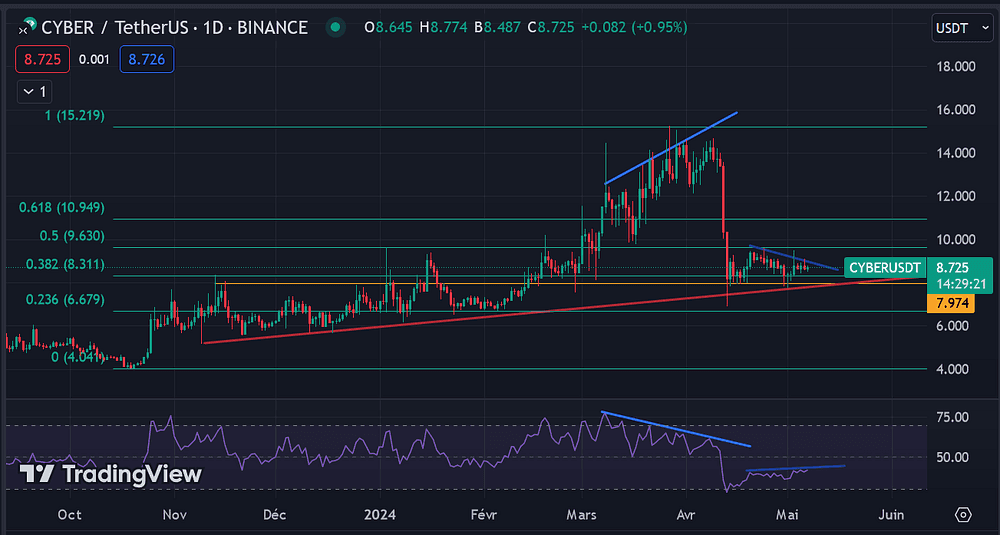This screenshot has height=535, width=1000.
Task: Click the 2024 date label on time axis
Action: (x=379, y=515)
